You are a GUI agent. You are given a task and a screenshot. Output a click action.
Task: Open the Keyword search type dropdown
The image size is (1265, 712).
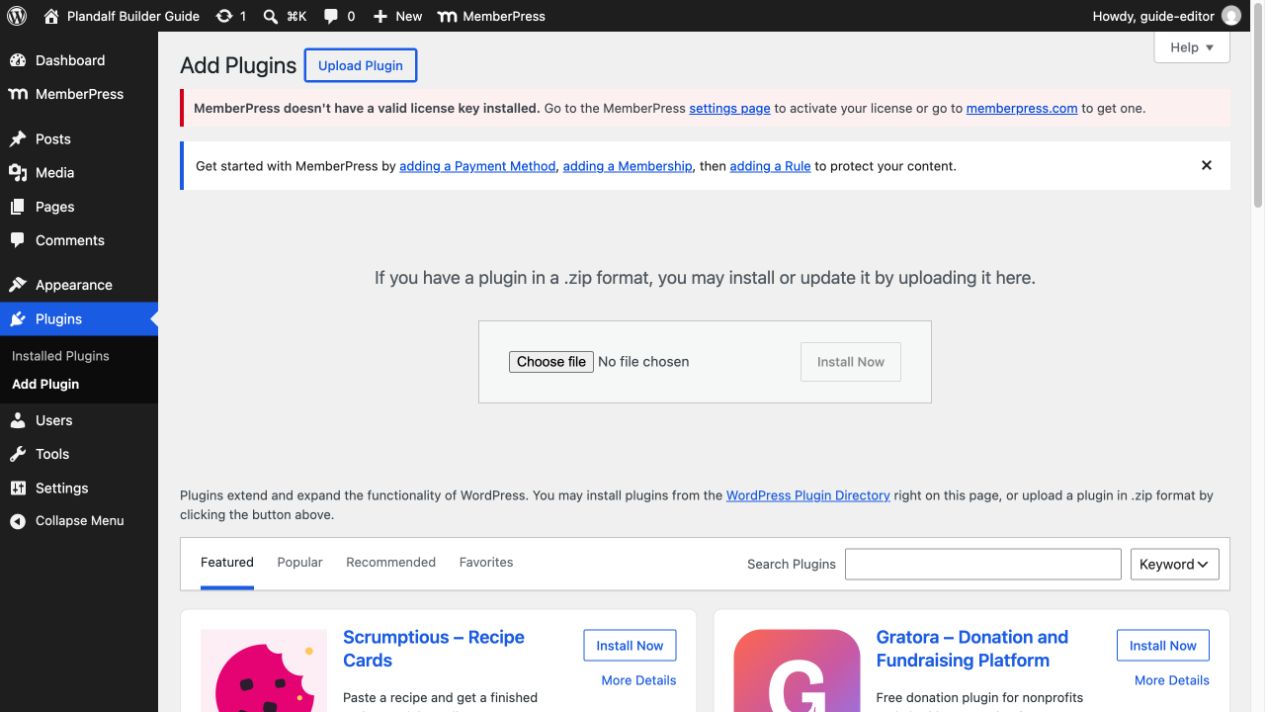click(x=1175, y=564)
